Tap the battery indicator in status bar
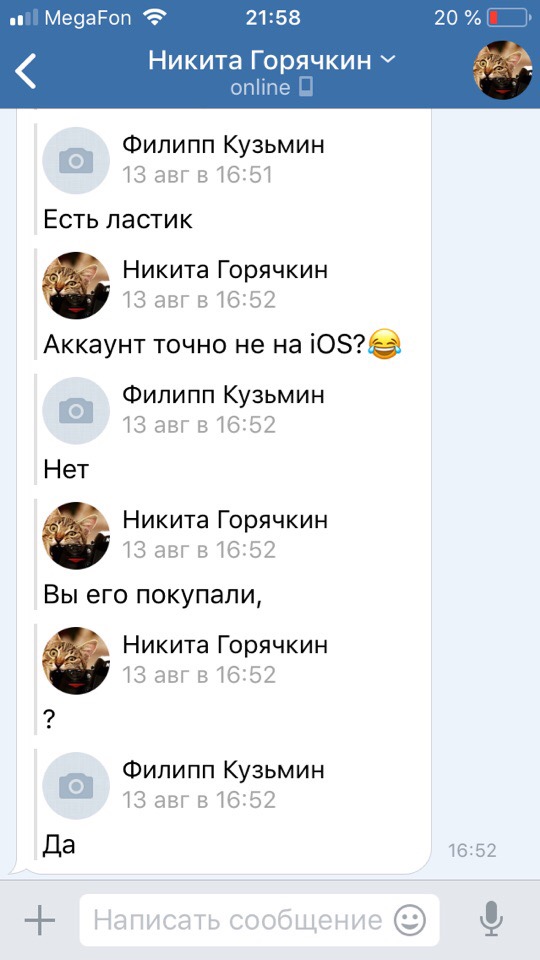The height and width of the screenshot is (960, 540). click(508, 18)
